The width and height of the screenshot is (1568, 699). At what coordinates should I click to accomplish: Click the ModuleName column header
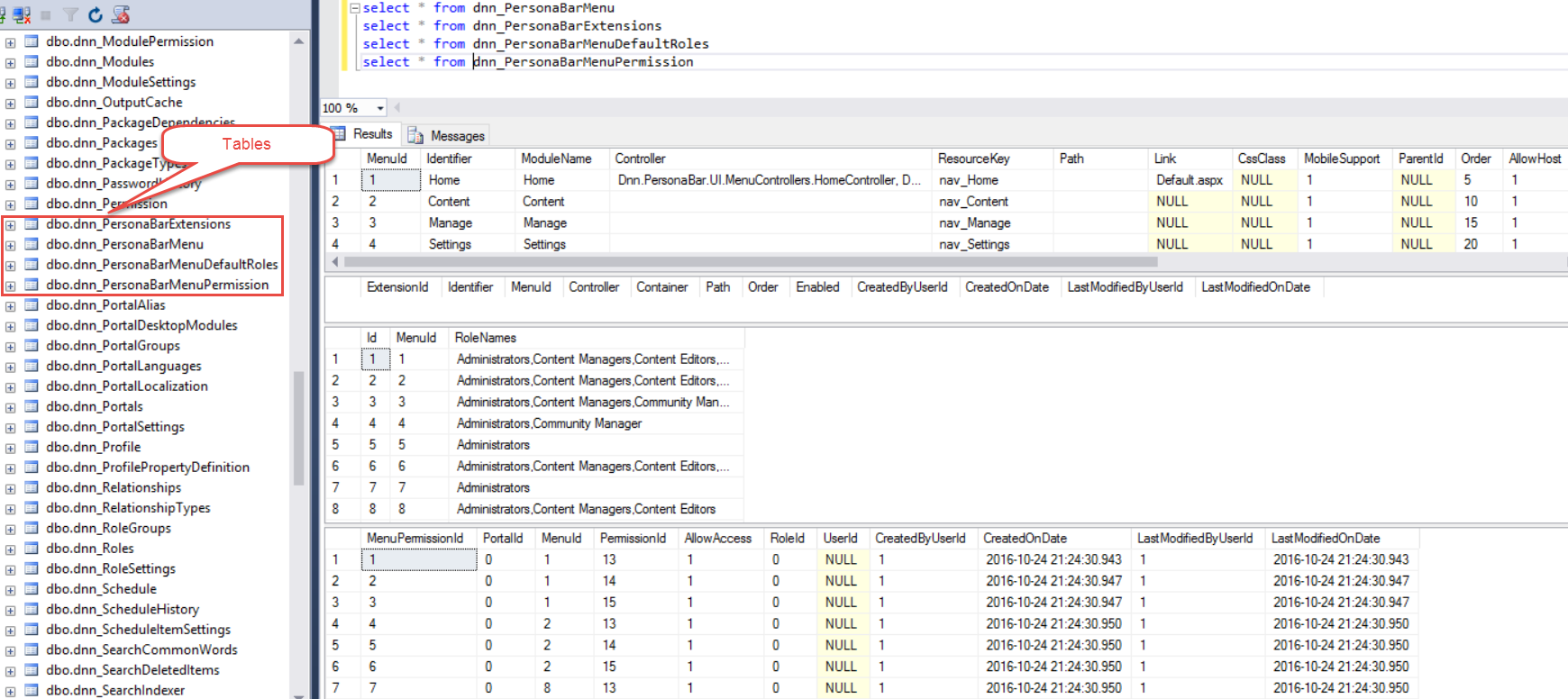(561, 159)
